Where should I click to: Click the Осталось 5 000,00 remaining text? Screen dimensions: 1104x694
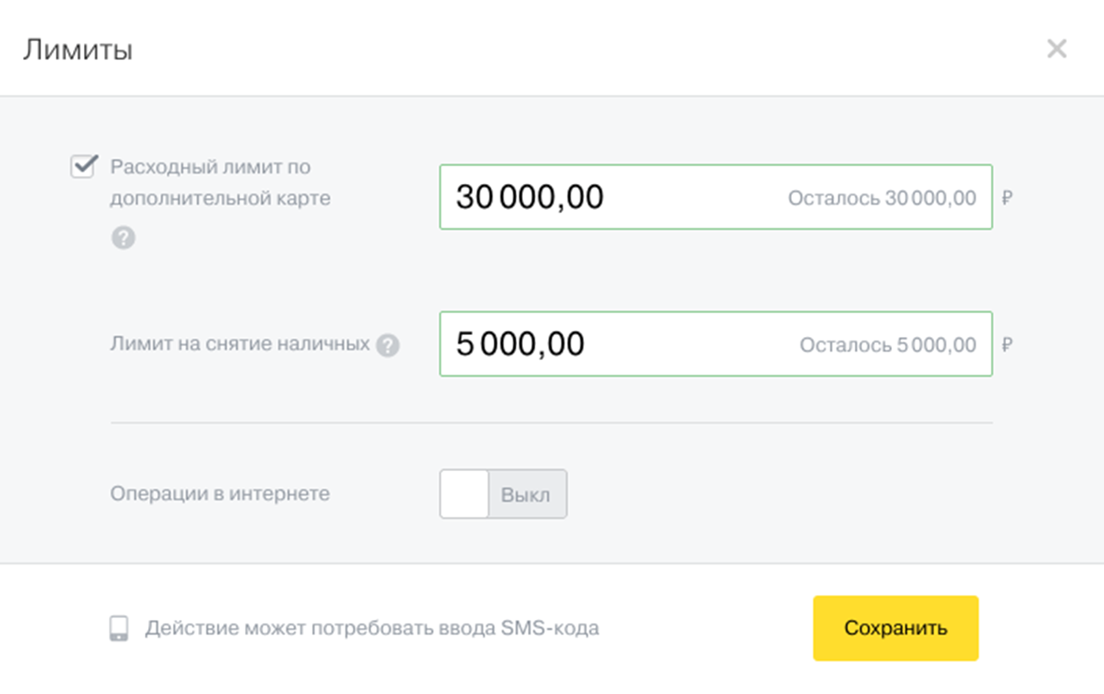[x=887, y=345]
